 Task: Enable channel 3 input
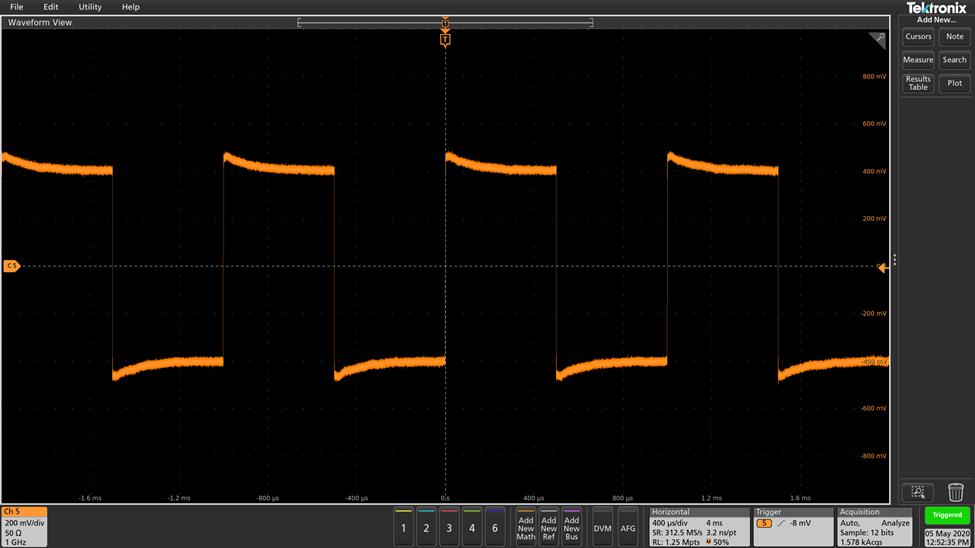pos(449,526)
